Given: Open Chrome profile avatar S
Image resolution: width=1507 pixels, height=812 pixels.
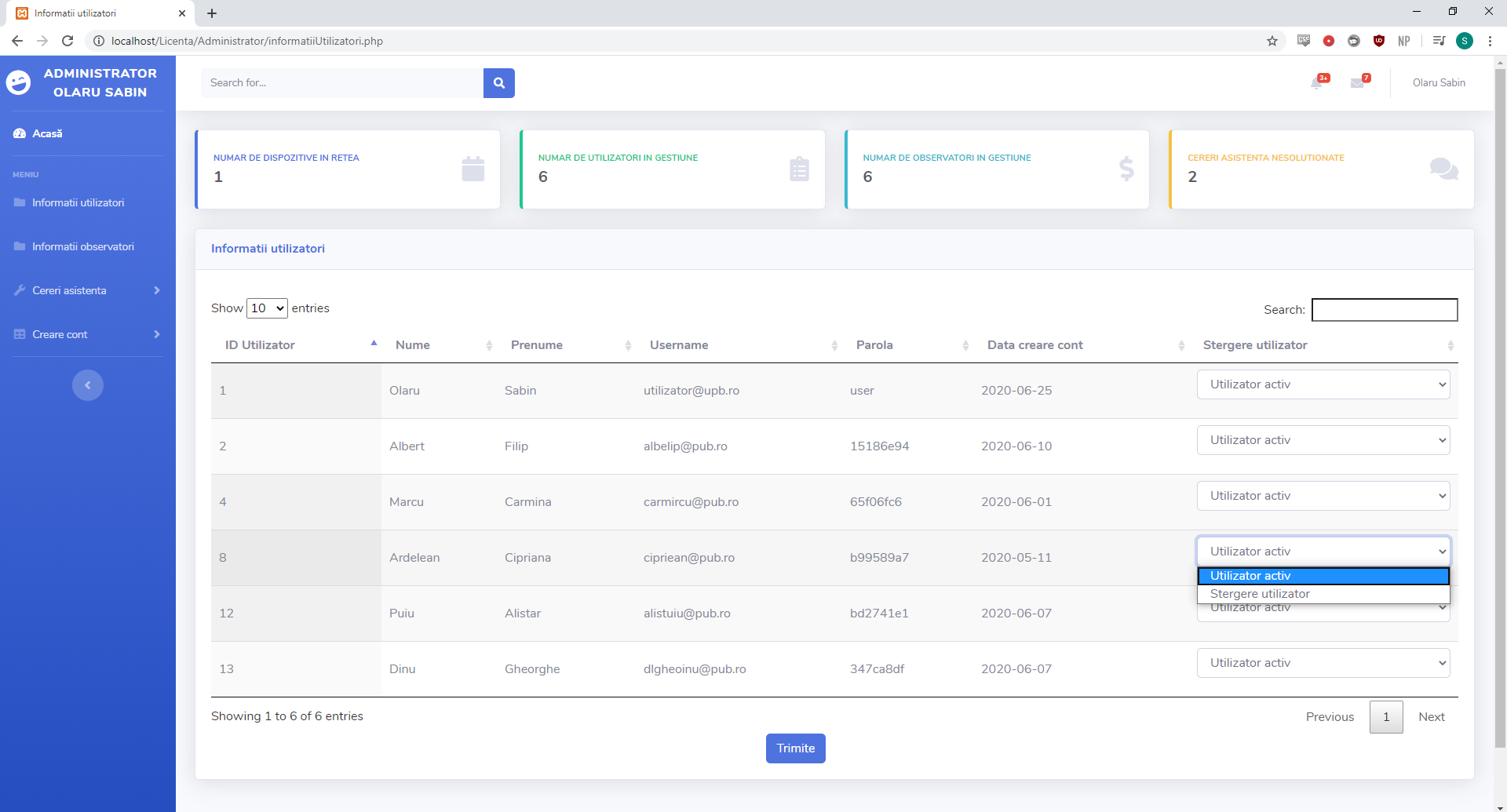Looking at the screenshot, I should [1464, 41].
